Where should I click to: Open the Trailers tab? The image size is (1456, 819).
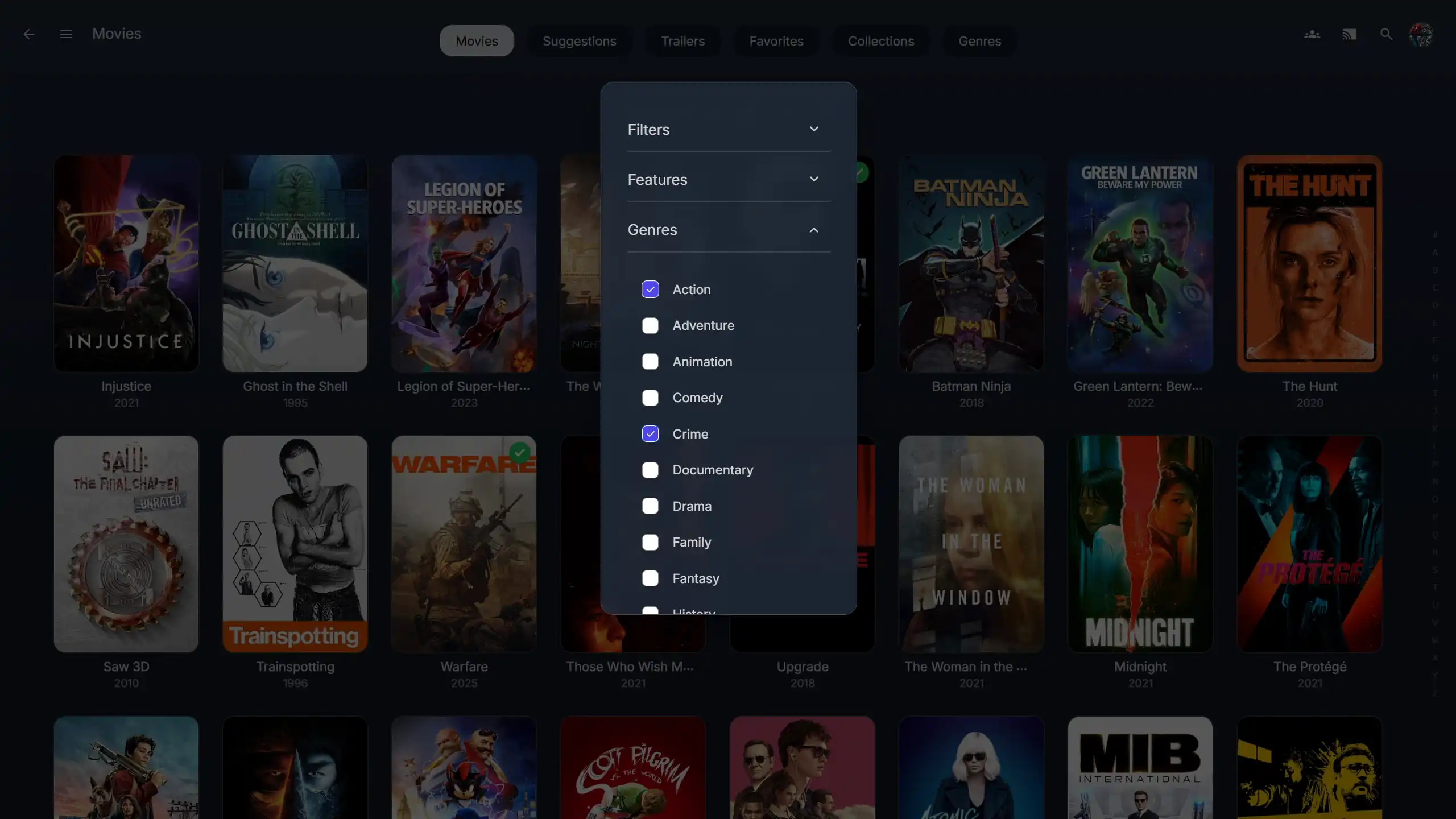(682, 41)
